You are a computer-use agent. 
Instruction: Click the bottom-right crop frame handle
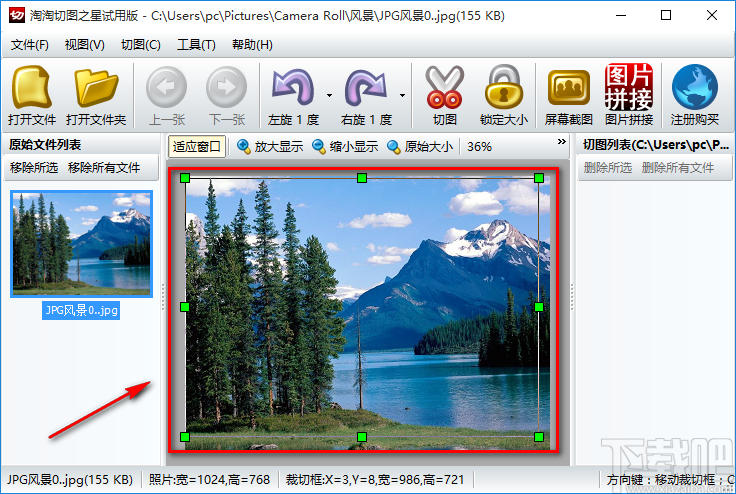coord(539,437)
